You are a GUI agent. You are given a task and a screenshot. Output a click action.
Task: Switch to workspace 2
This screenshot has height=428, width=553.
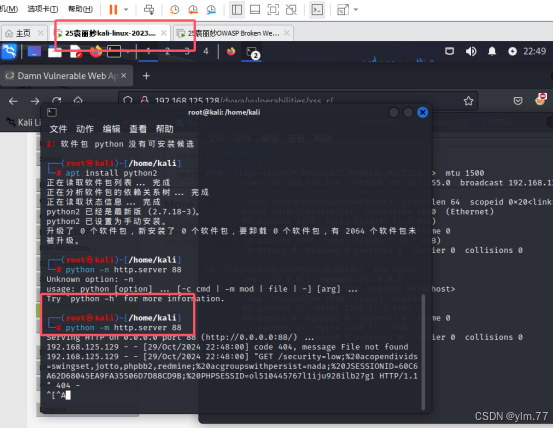168,51
